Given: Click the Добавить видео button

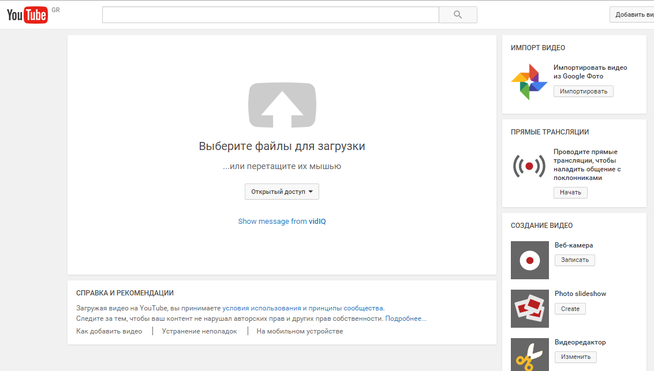Looking at the screenshot, I should pos(632,15).
